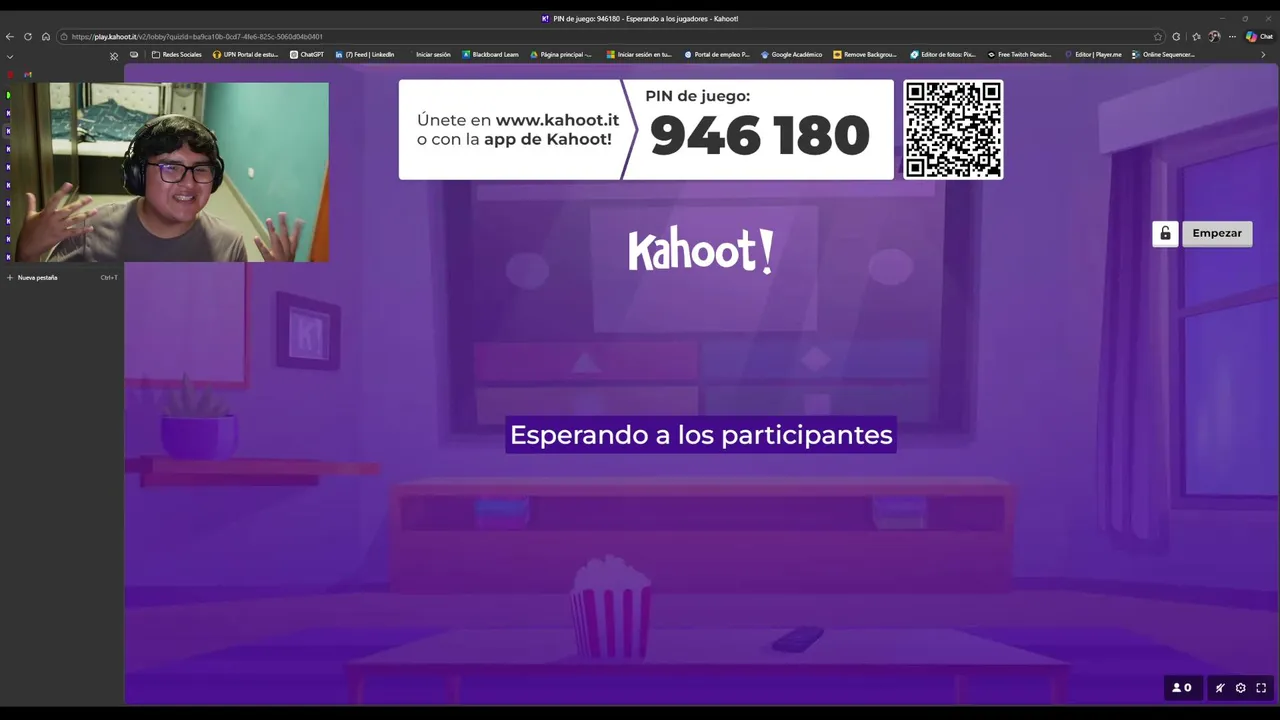Screen dimensions: 1280x720
Task: Close the vertical tabs pane icon
Action: pos(114,56)
